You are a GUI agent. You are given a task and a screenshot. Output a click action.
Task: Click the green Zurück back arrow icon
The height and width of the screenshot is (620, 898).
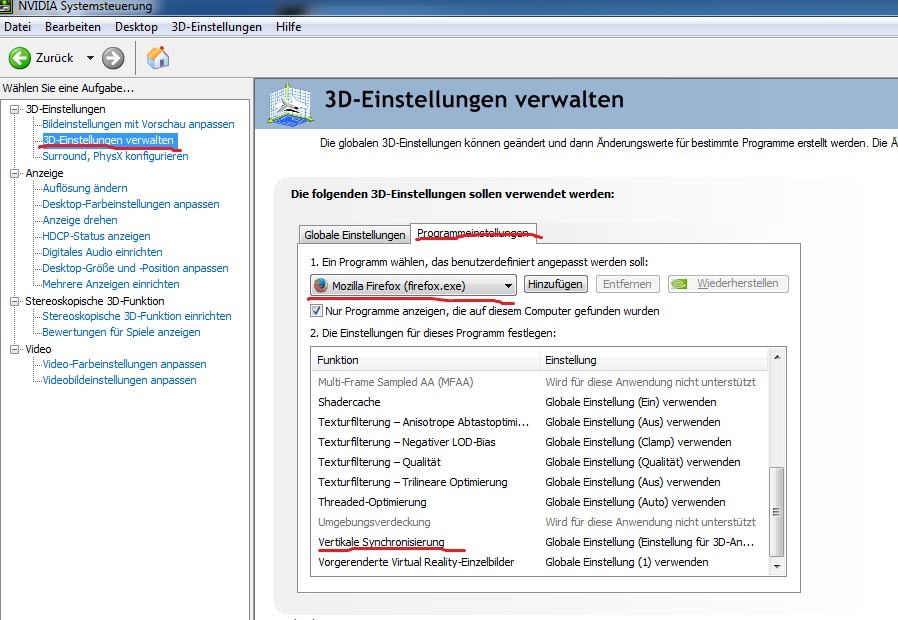19,58
